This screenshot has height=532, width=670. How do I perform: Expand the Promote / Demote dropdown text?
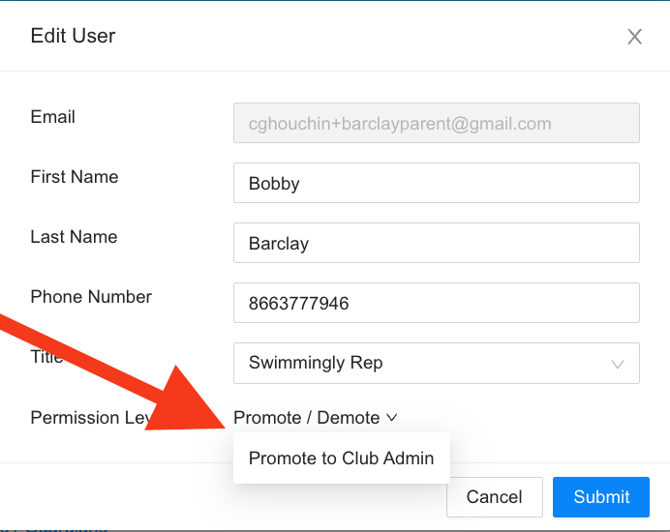click(306, 418)
